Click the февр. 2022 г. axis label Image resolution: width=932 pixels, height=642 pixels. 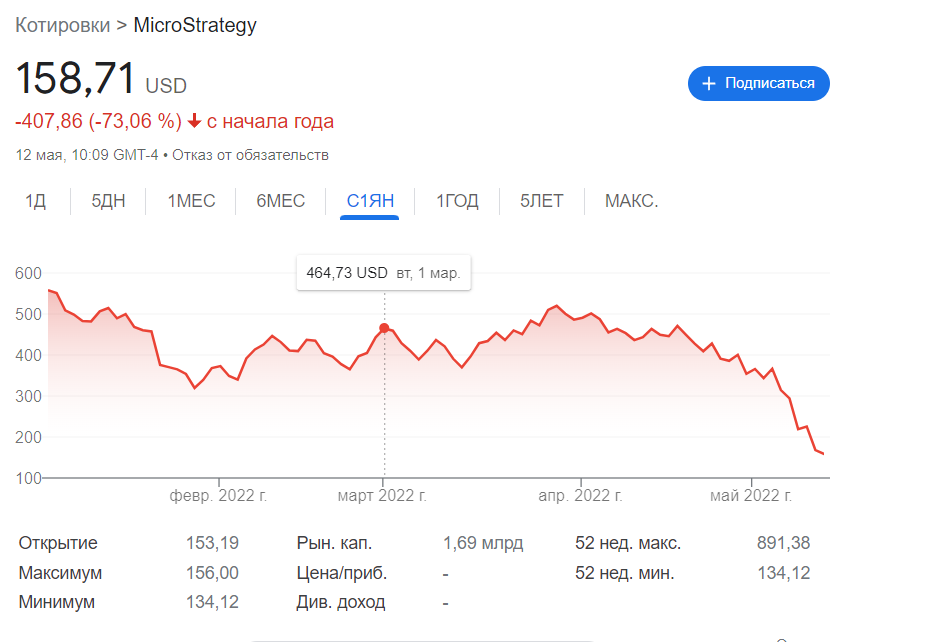pyautogui.click(x=218, y=495)
